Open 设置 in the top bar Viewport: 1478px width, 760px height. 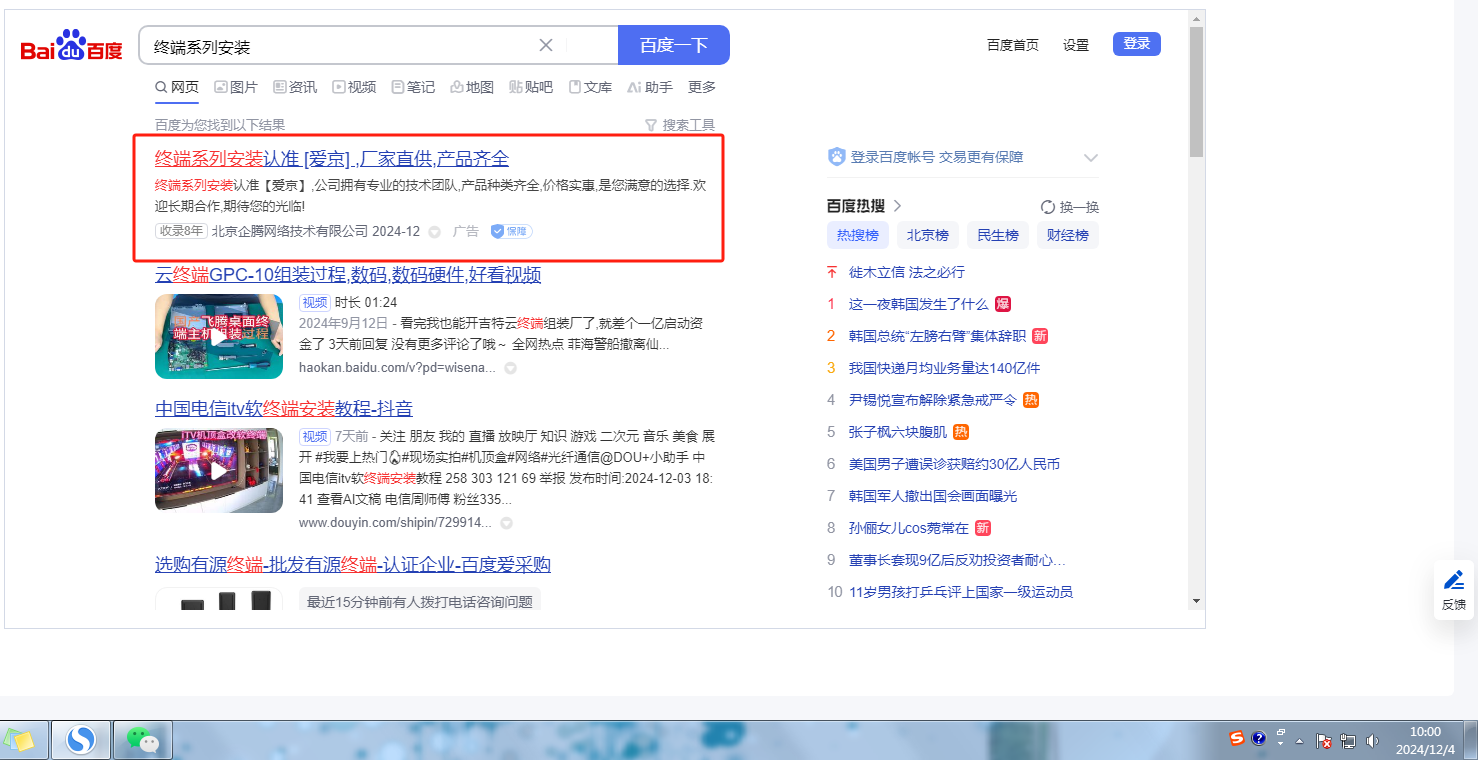coord(1076,45)
